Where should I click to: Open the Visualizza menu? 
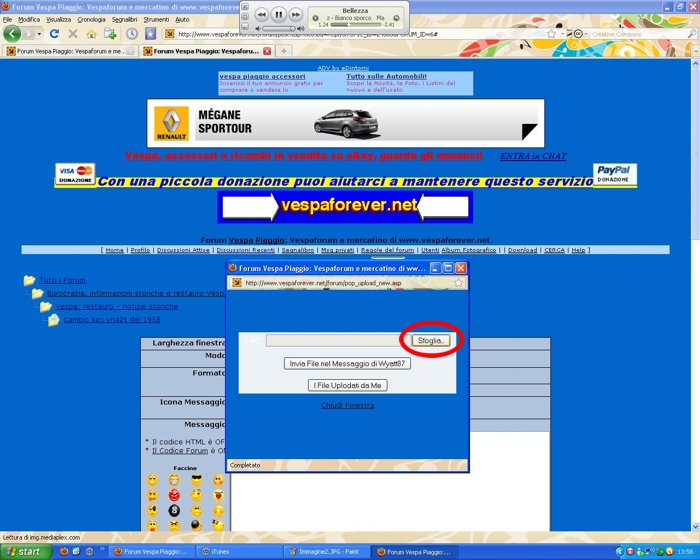(x=58, y=20)
